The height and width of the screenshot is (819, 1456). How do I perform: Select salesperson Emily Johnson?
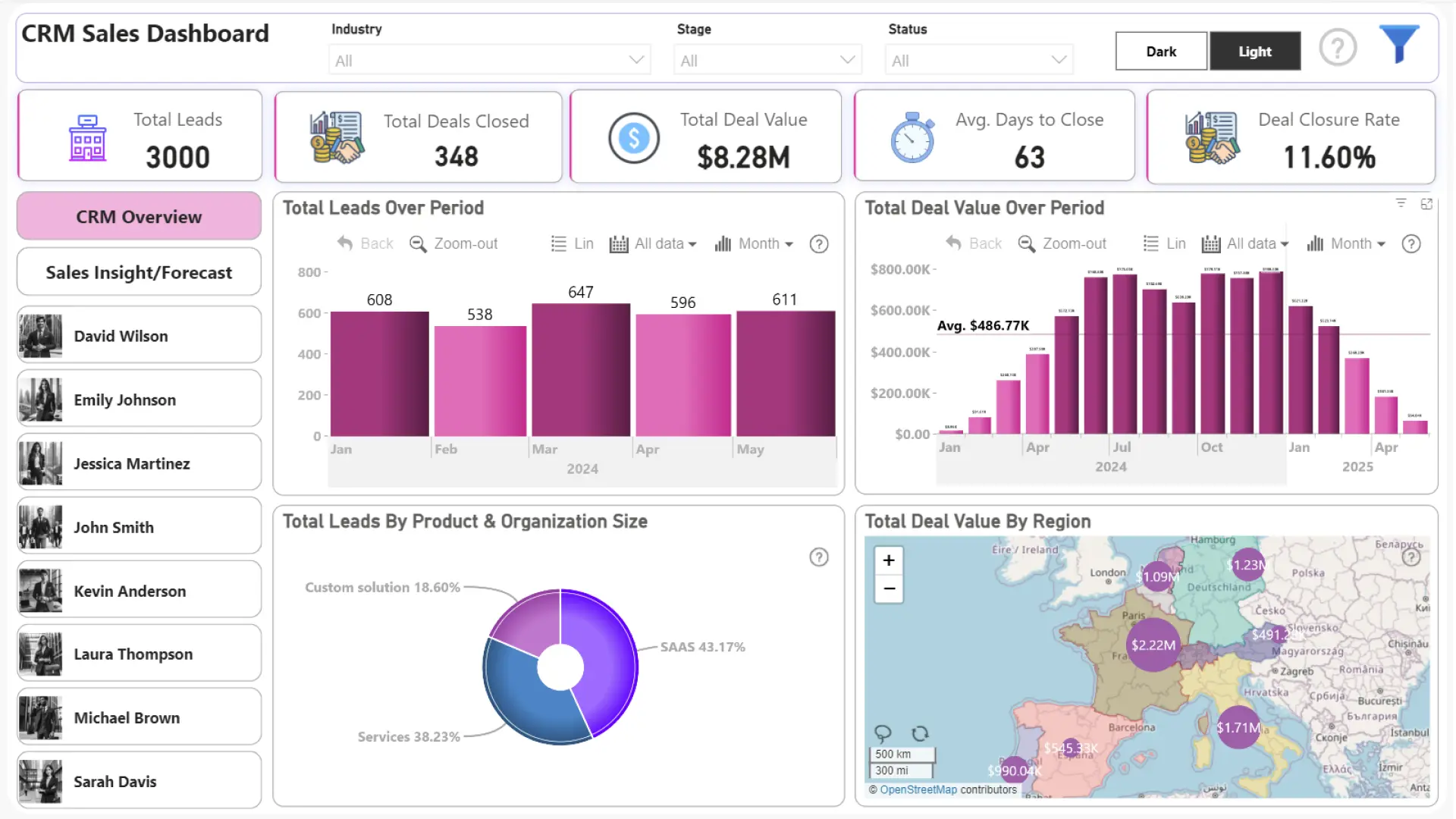point(139,400)
